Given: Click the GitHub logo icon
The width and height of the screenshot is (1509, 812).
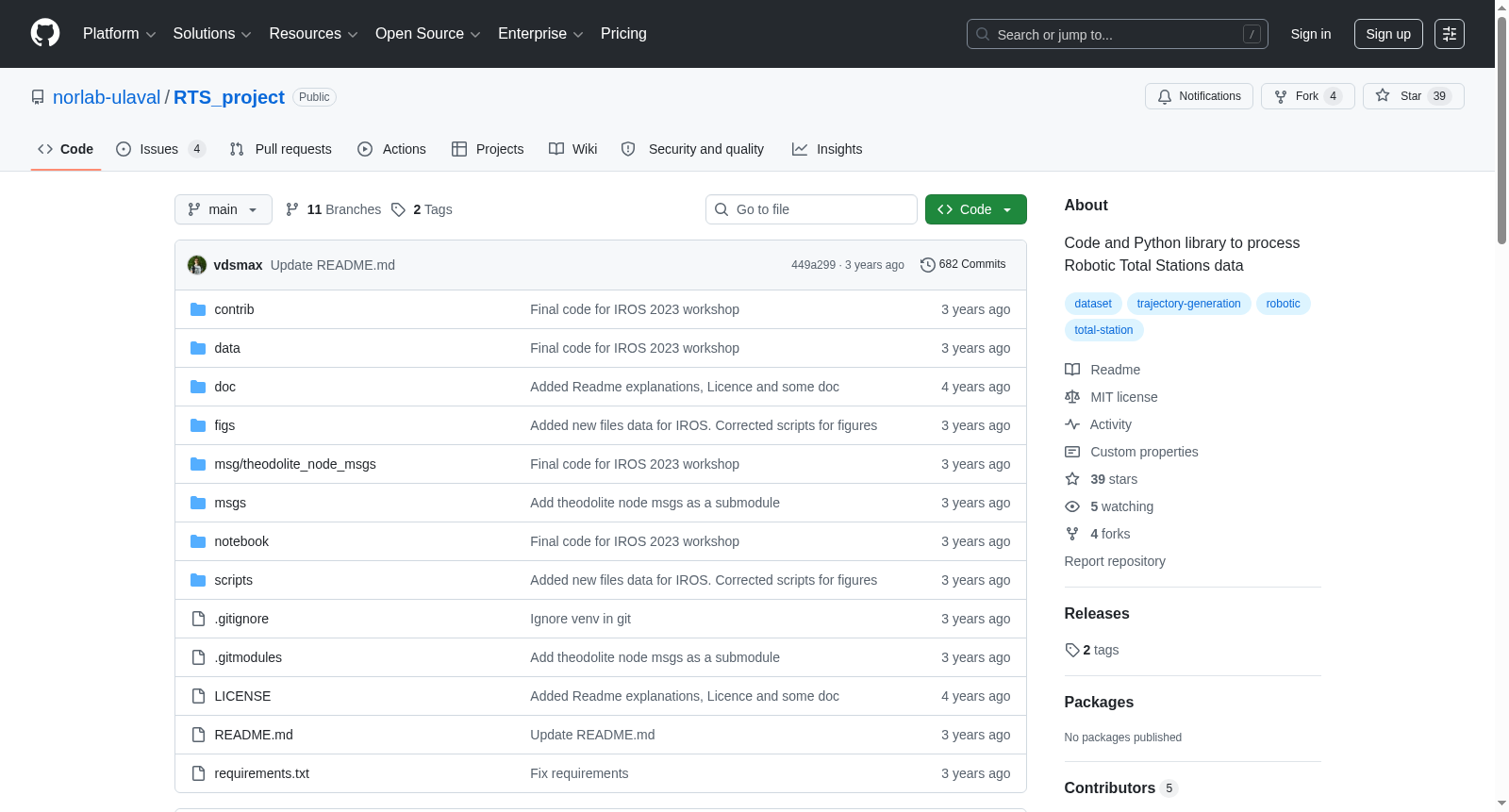Looking at the screenshot, I should [x=45, y=33].
